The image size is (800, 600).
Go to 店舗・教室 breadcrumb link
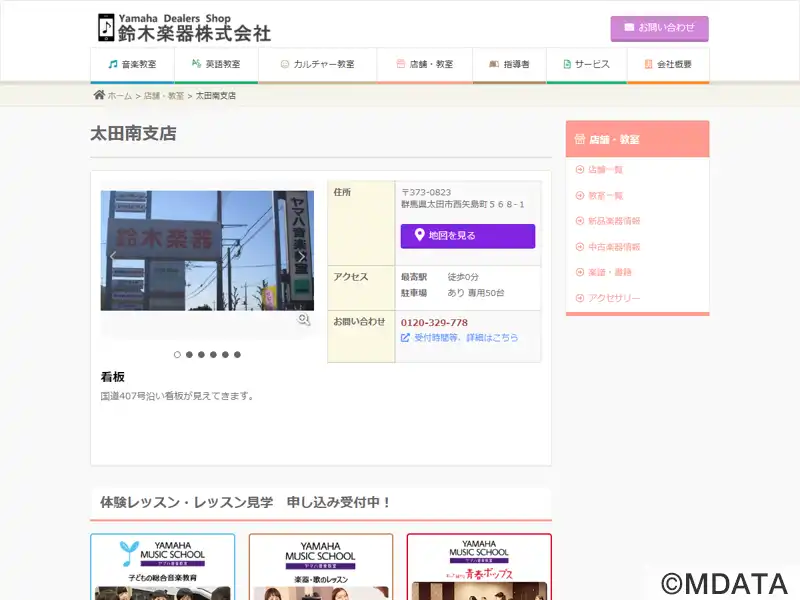pyautogui.click(x=163, y=95)
